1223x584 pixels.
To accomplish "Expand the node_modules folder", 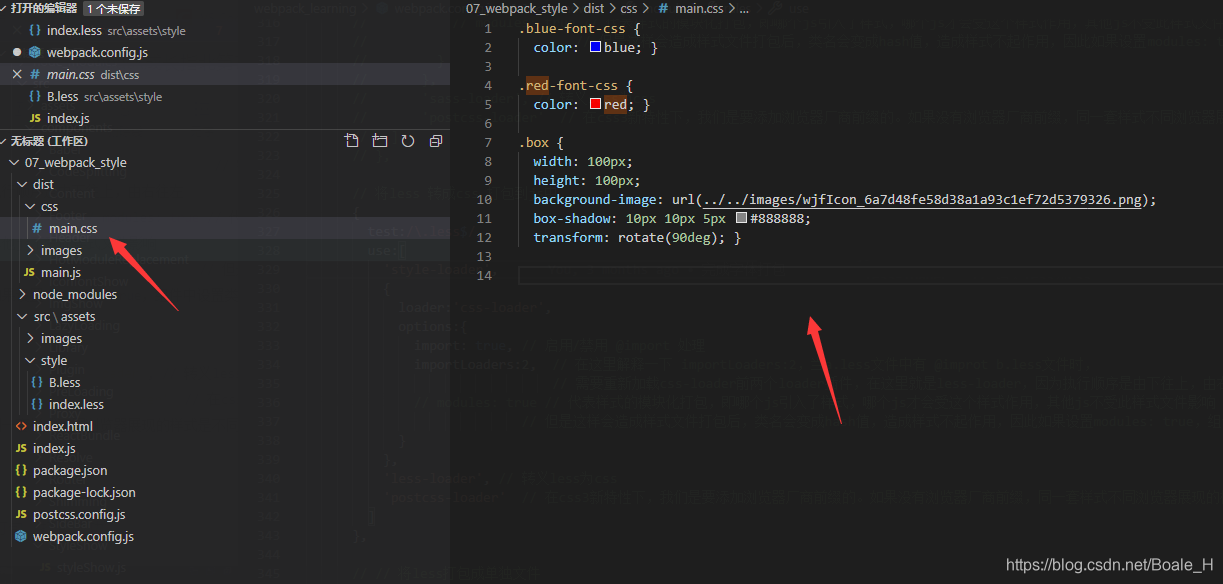I will pyautogui.click(x=22, y=294).
